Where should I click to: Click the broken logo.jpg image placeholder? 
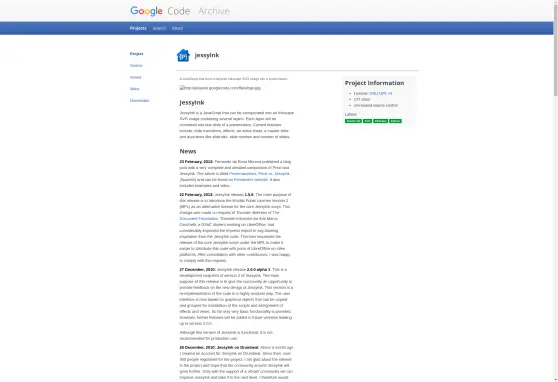pyautogui.click(x=220, y=88)
